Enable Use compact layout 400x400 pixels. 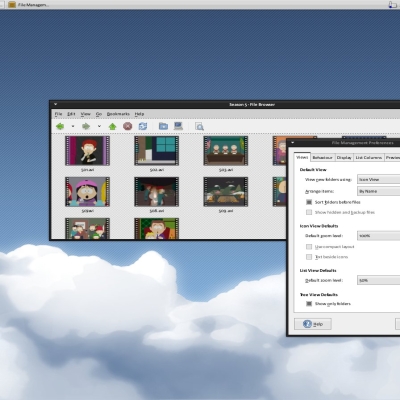pos(309,247)
